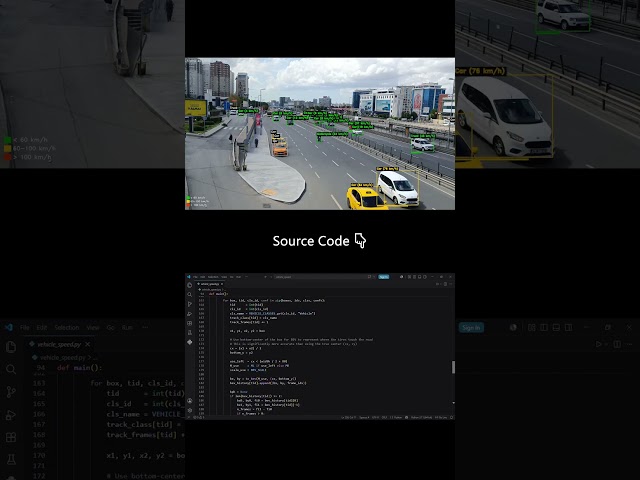Screen dimensions: 640x480
Task: Click dimmed line number 163 in background editor
Action: click(39, 383)
